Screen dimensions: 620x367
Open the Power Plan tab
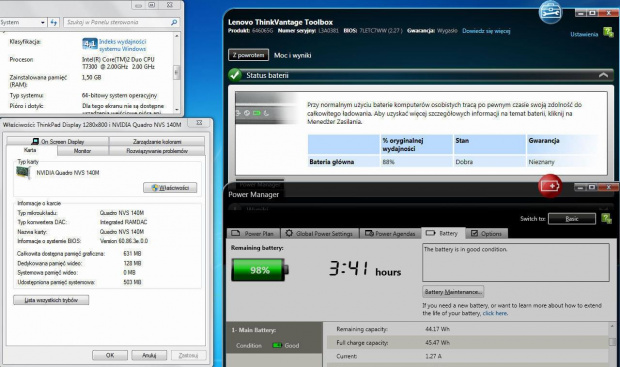253,233
